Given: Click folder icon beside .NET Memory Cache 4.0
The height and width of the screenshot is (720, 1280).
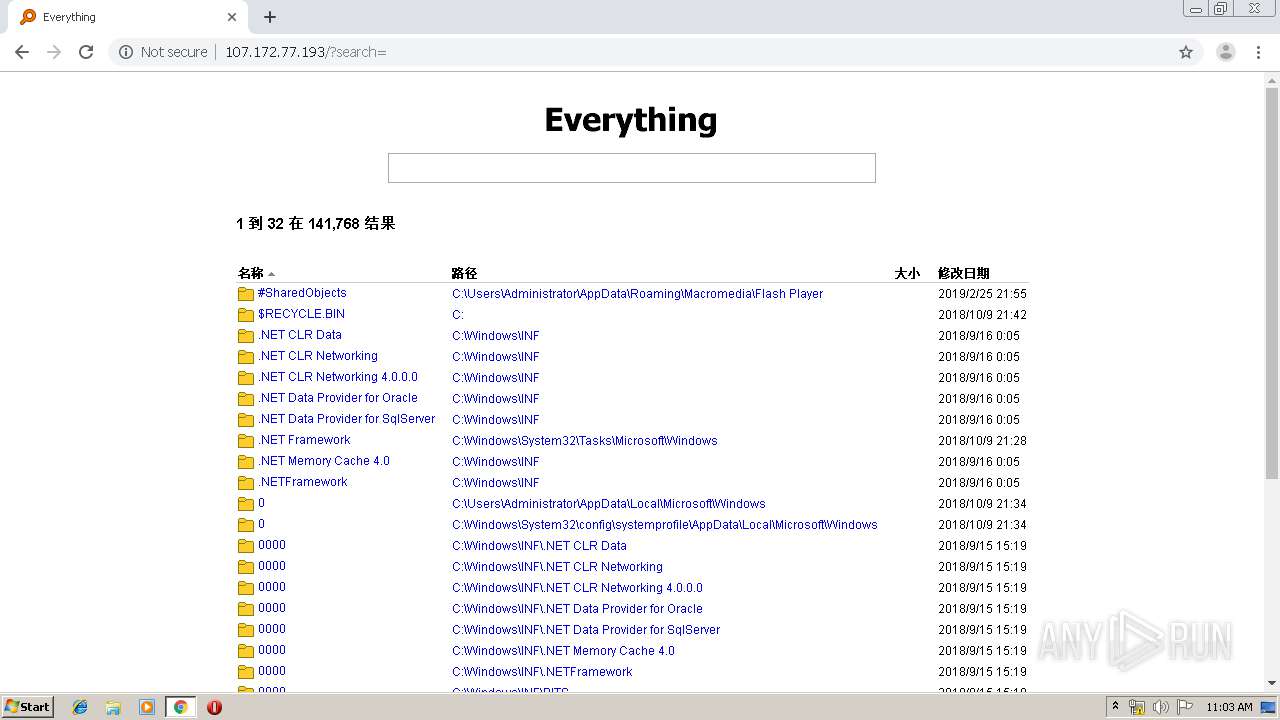Looking at the screenshot, I should (x=246, y=462).
